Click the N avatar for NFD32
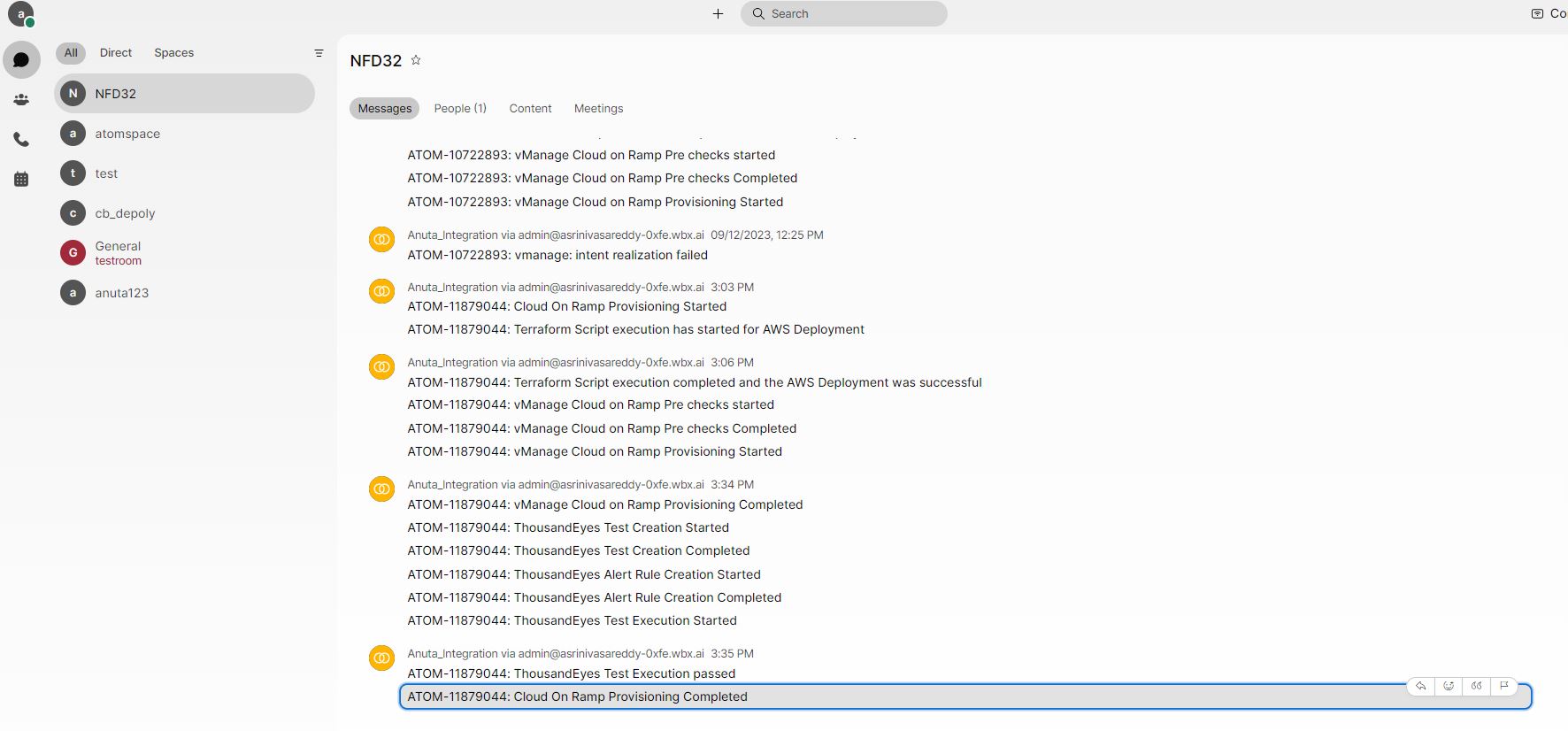The height and width of the screenshot is (731, 1568). coord(73,93)
